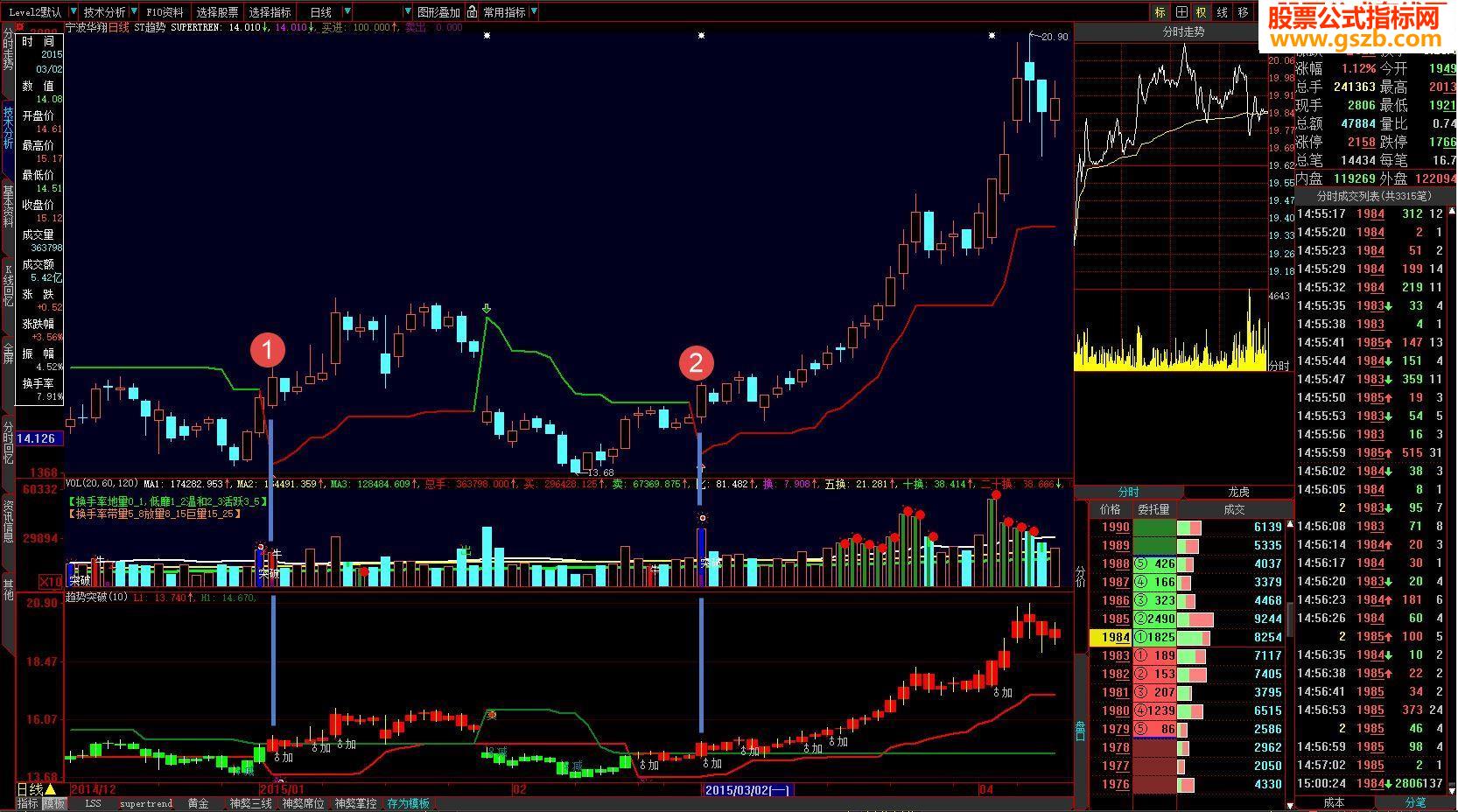Open the 分笔 tab at bottom right
1458x812 pixels.
click(1415, 802)
